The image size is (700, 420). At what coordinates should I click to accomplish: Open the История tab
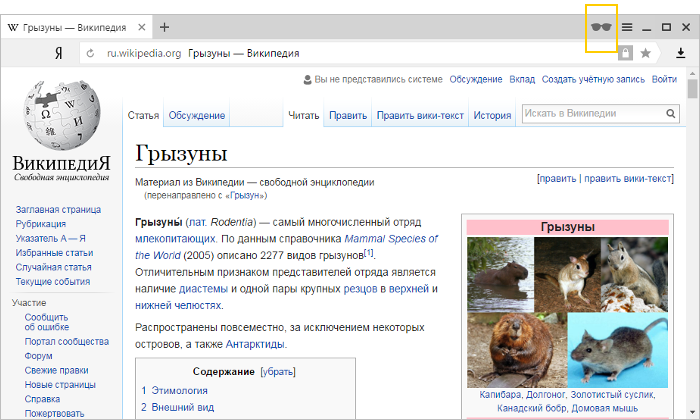click(492, 116)
